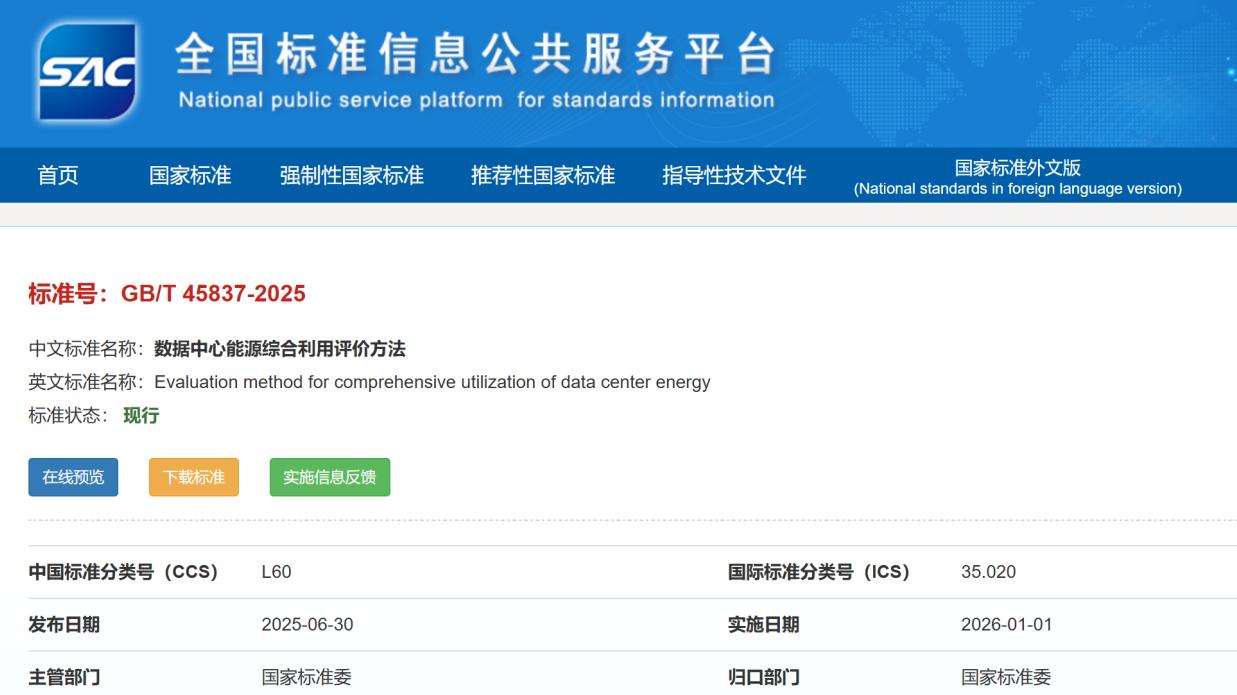Viewport: 1237px width, 695px height.
Task: Go to 强制性国家标准 section
Action: click(352, 176)
